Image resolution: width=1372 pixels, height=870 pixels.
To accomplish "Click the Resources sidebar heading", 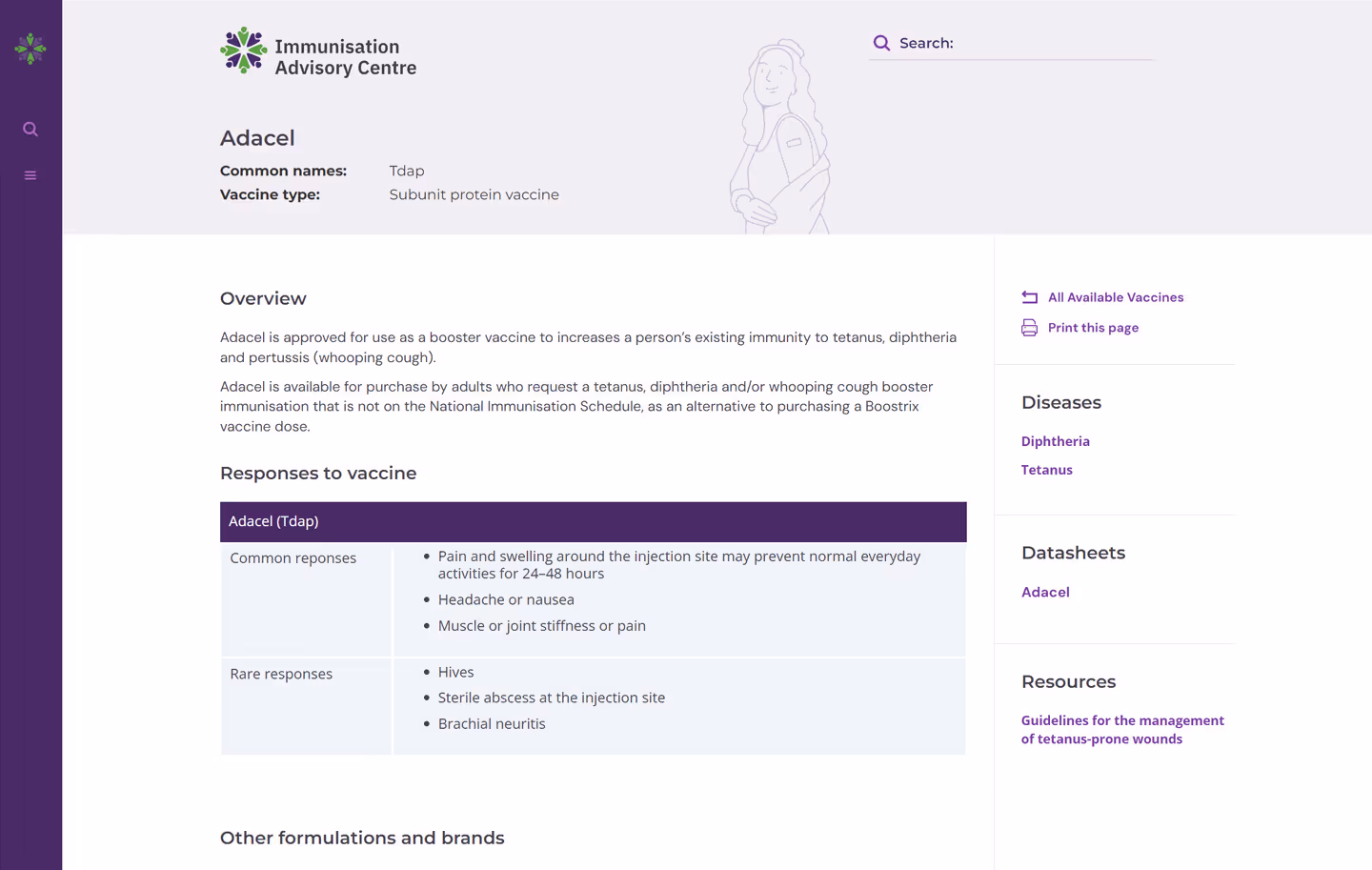I will (x=1068, y=681).
